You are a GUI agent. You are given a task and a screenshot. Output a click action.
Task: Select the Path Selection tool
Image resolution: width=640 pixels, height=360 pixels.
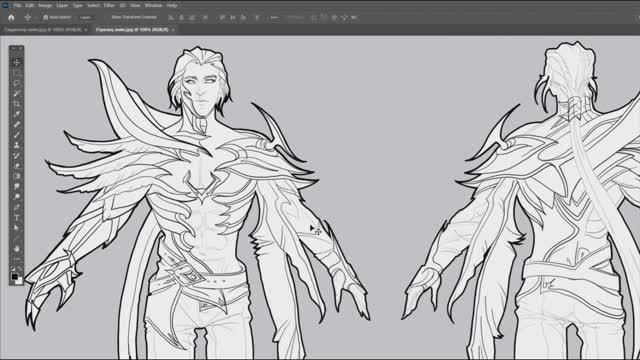pos(16,228)
